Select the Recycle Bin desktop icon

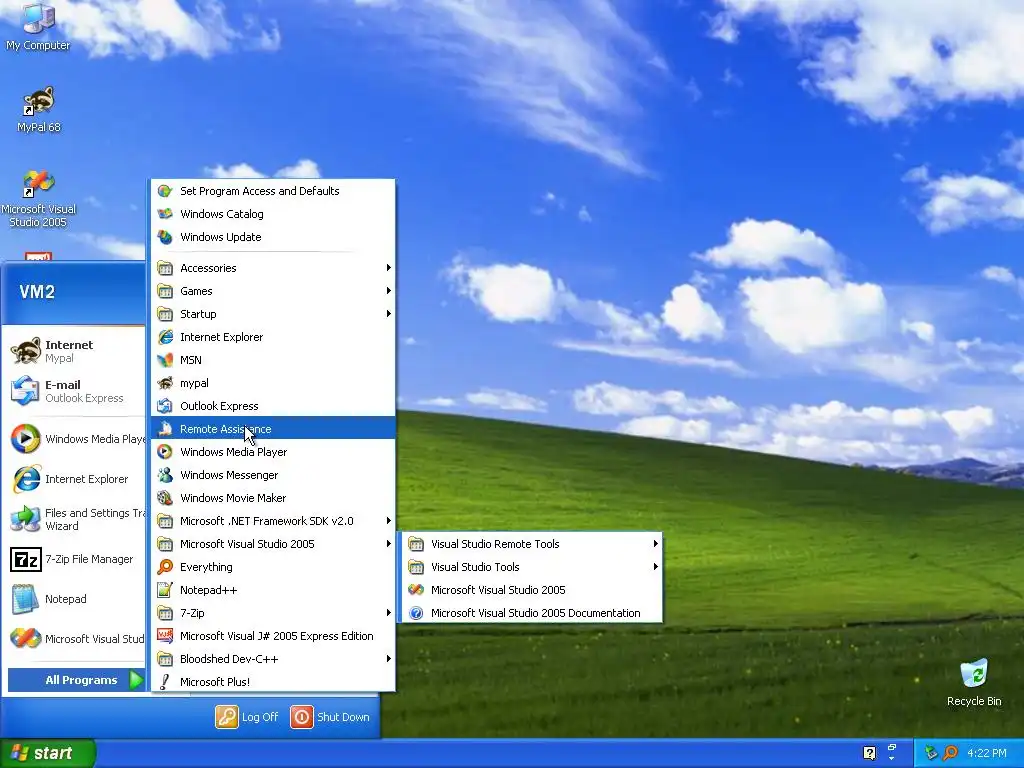(974, 682)
